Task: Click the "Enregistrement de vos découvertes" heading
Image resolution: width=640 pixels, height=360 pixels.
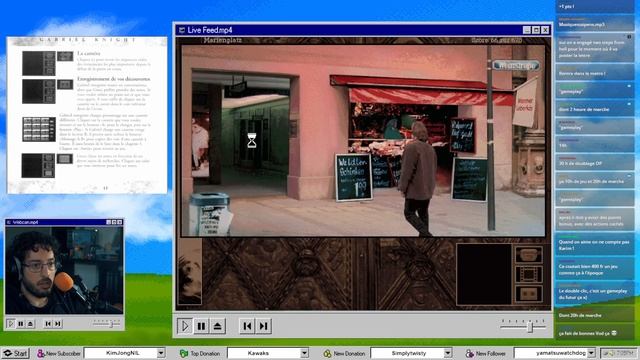Action: (x=113, y=79)
